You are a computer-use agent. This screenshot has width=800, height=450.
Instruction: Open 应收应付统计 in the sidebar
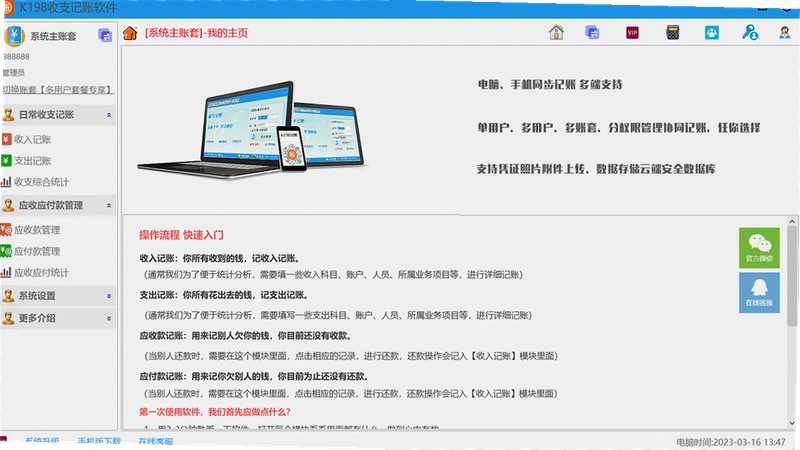click(x=41, y=272)
